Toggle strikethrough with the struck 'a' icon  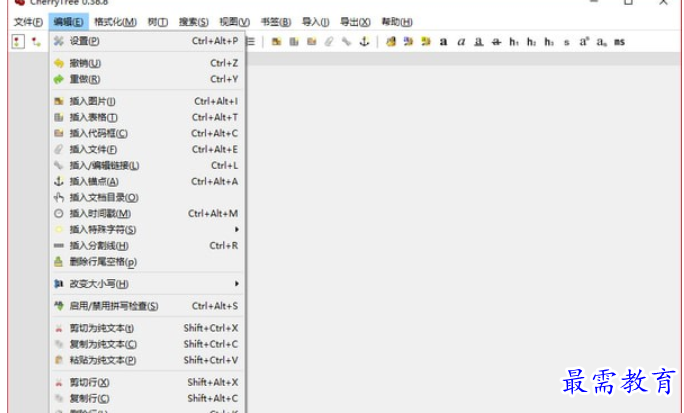pyautogui.click(x=496, y=42)
